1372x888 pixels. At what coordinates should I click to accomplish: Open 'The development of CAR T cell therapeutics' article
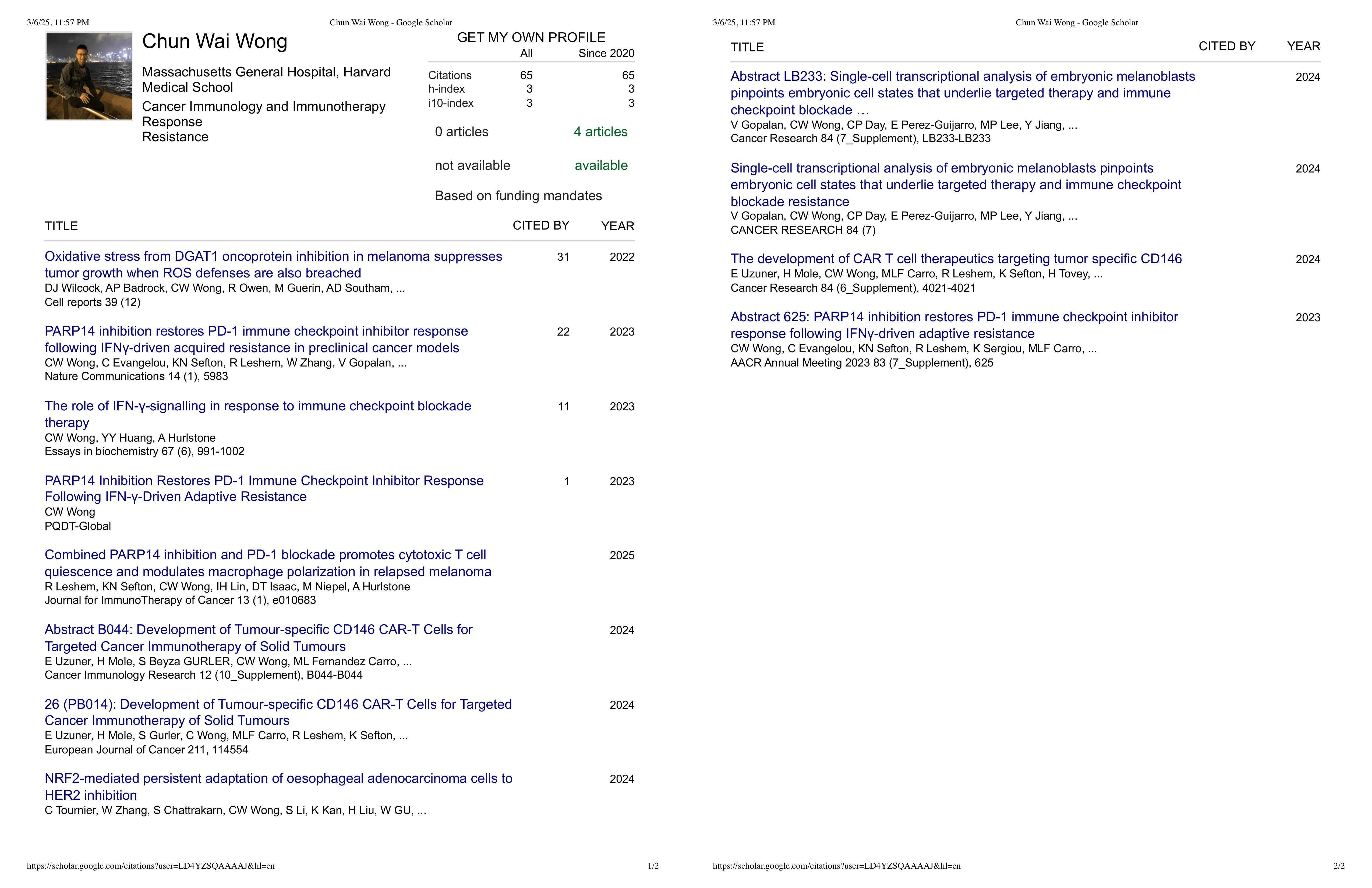point(956,258)
